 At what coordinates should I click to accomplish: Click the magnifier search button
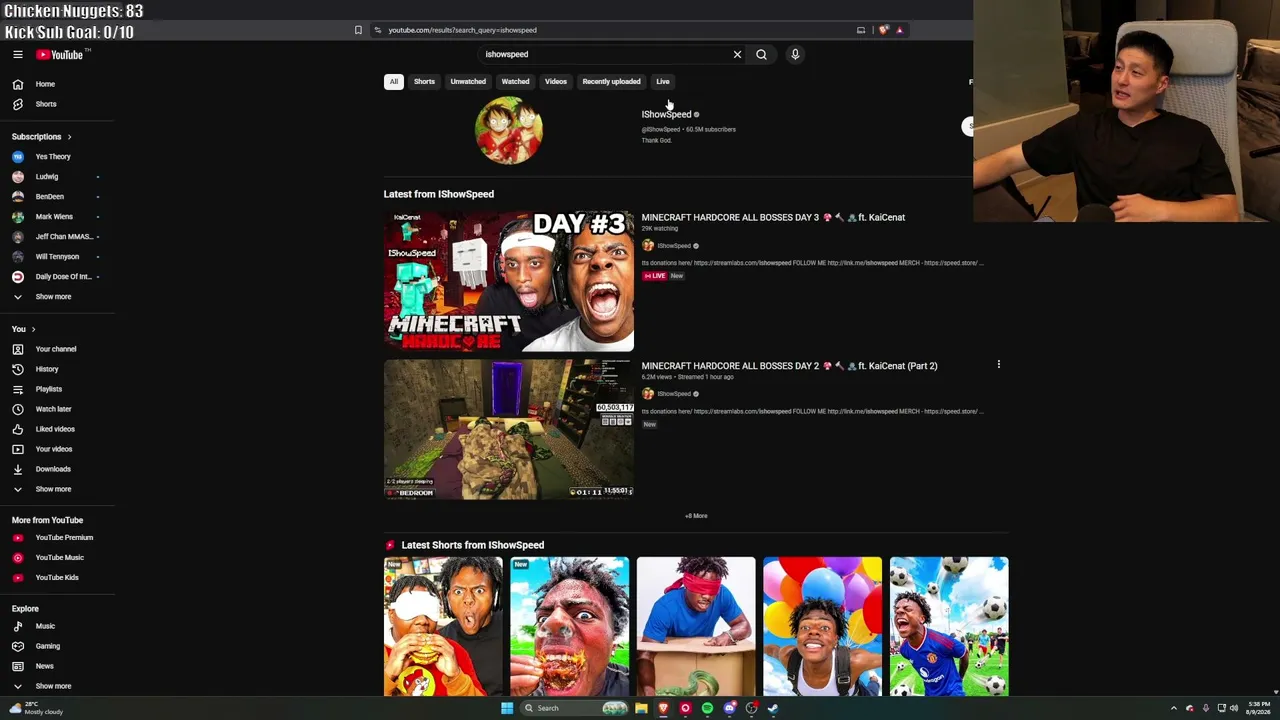761,55
